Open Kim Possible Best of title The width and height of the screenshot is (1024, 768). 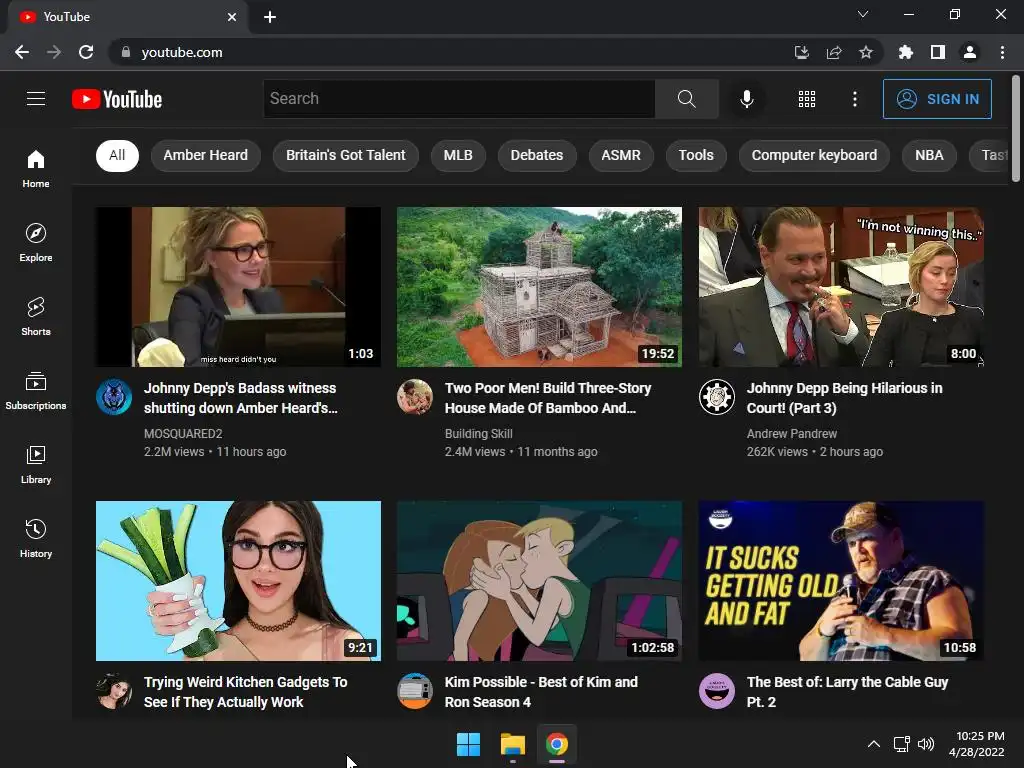click(x=541, y=692)
